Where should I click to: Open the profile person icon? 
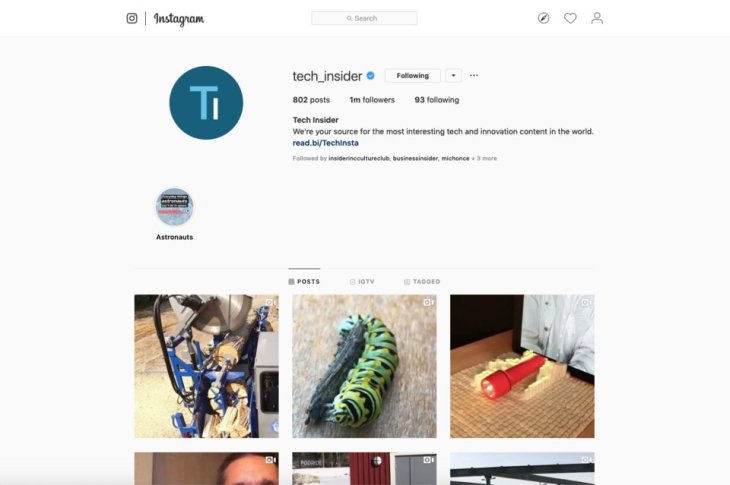click(597, 18)
